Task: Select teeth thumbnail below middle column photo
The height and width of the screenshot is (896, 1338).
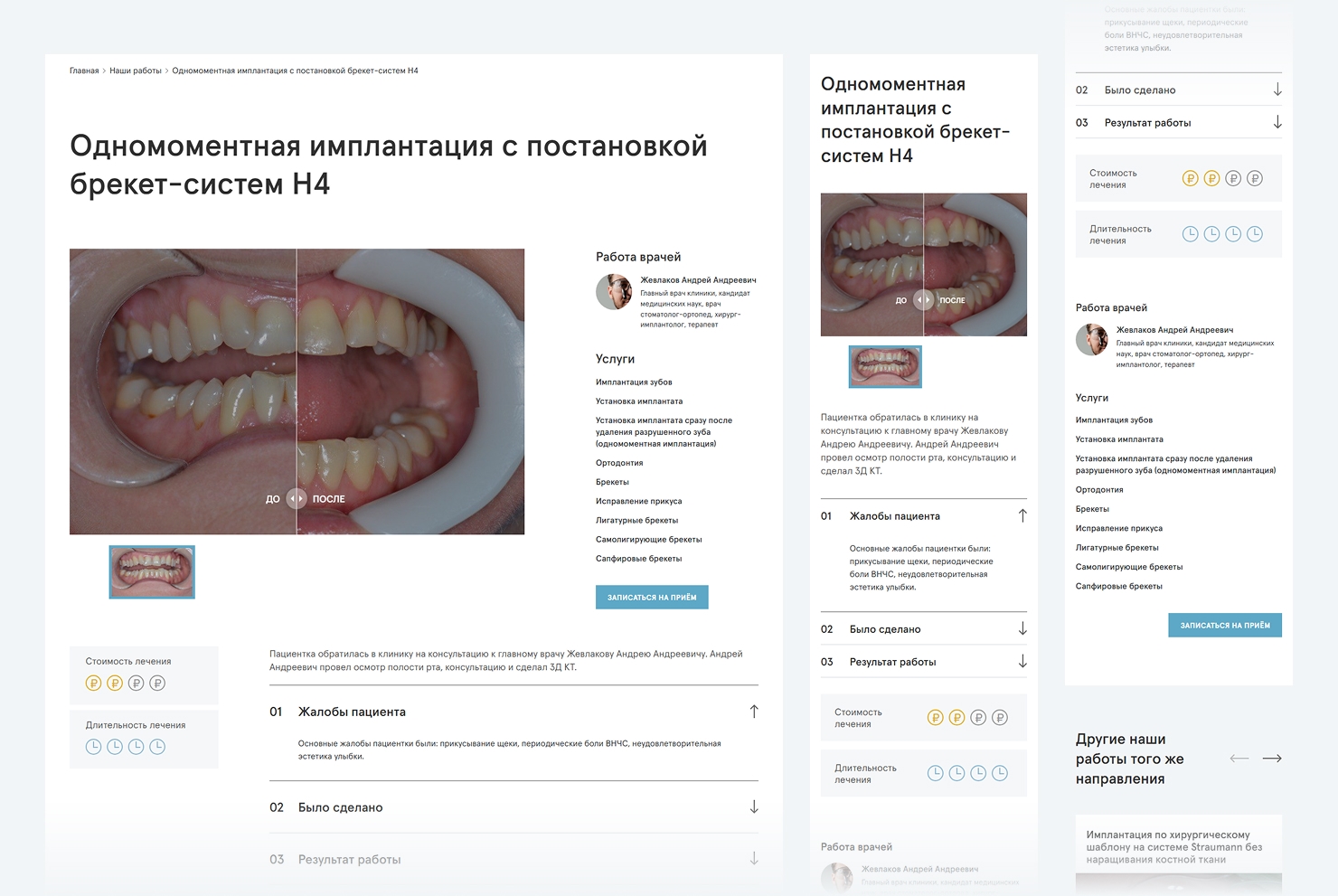Action: [885, 366]
